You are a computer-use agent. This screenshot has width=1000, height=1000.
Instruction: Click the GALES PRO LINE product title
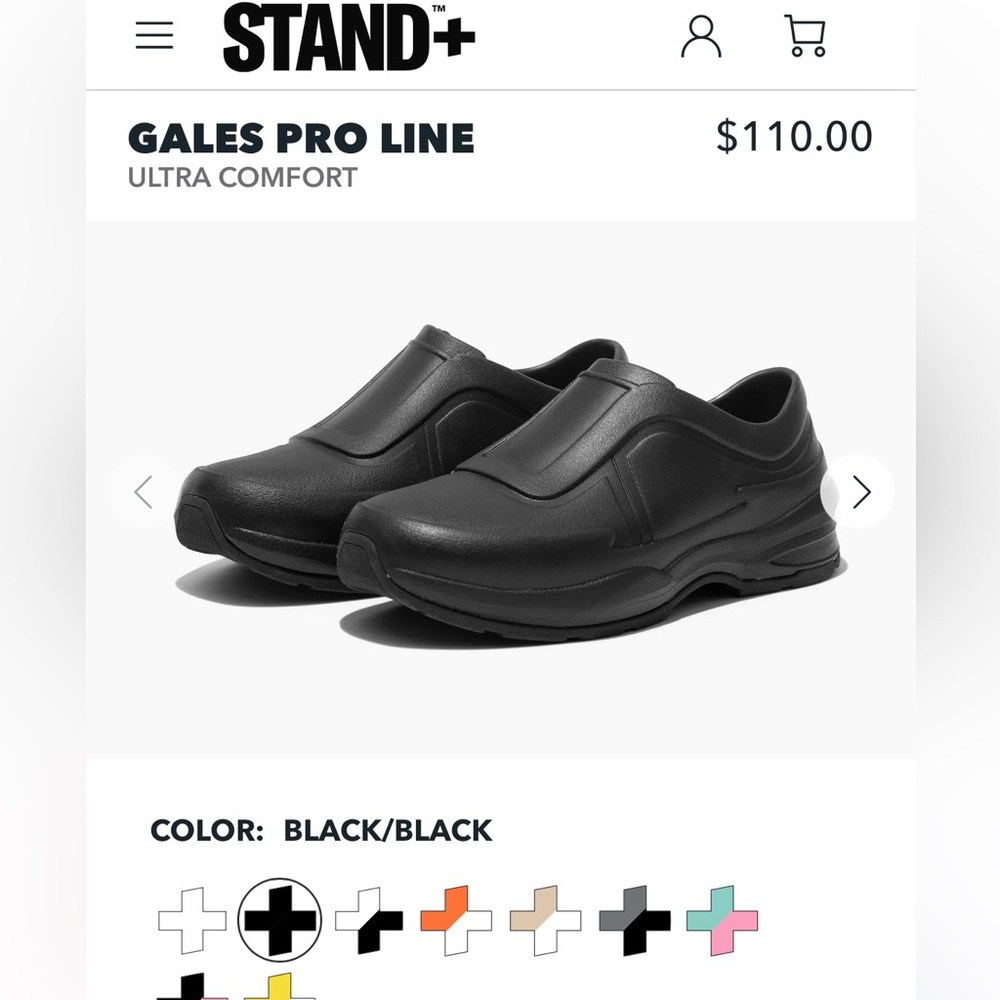click(301, 138)
